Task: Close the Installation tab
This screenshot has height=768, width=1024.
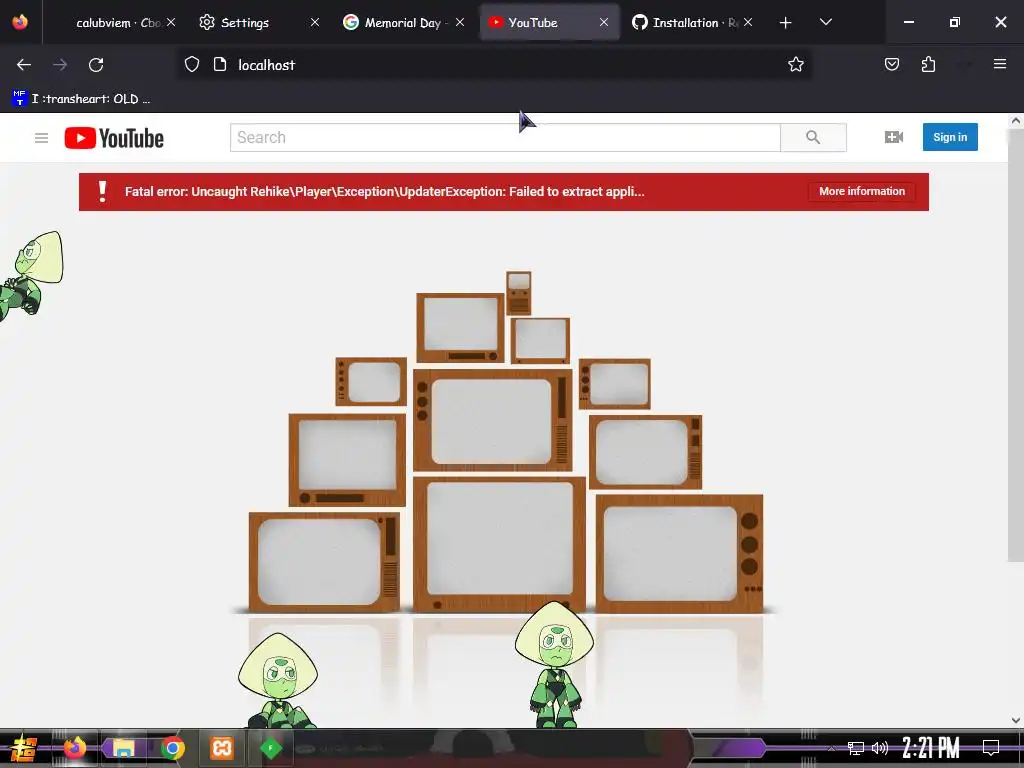Action: pyautogui.click(x=748, y=22)
